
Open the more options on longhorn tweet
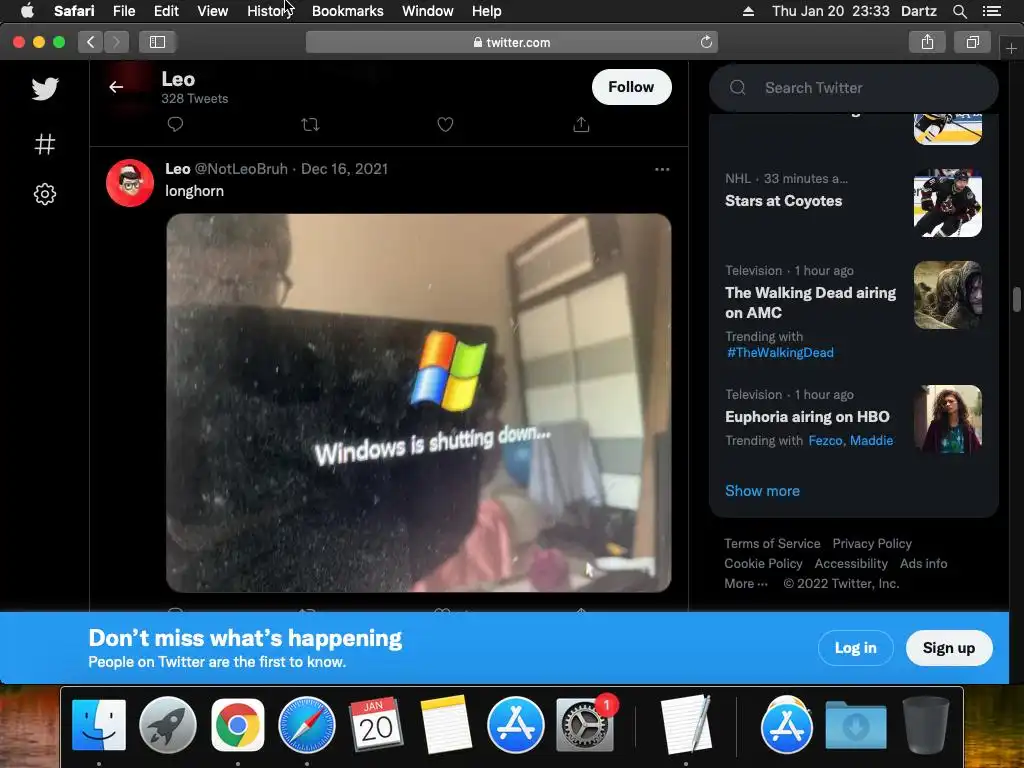pyautogui.click(x=662, y=169)
